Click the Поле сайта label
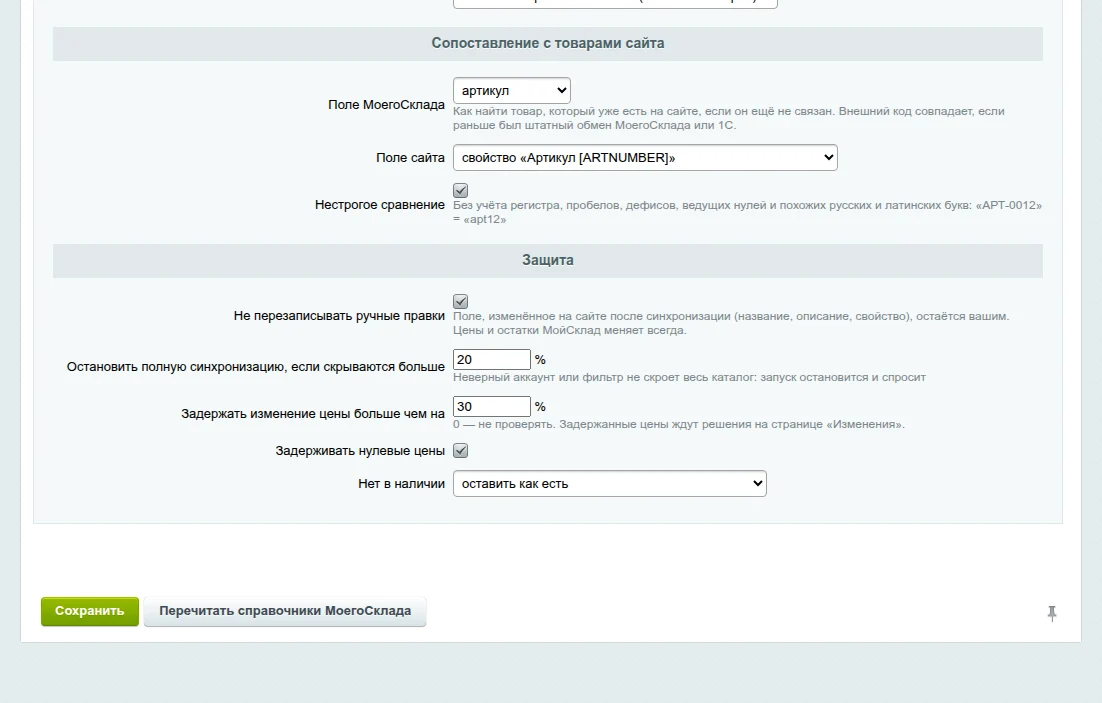1102x703 pixels. (x=410, y=157)
